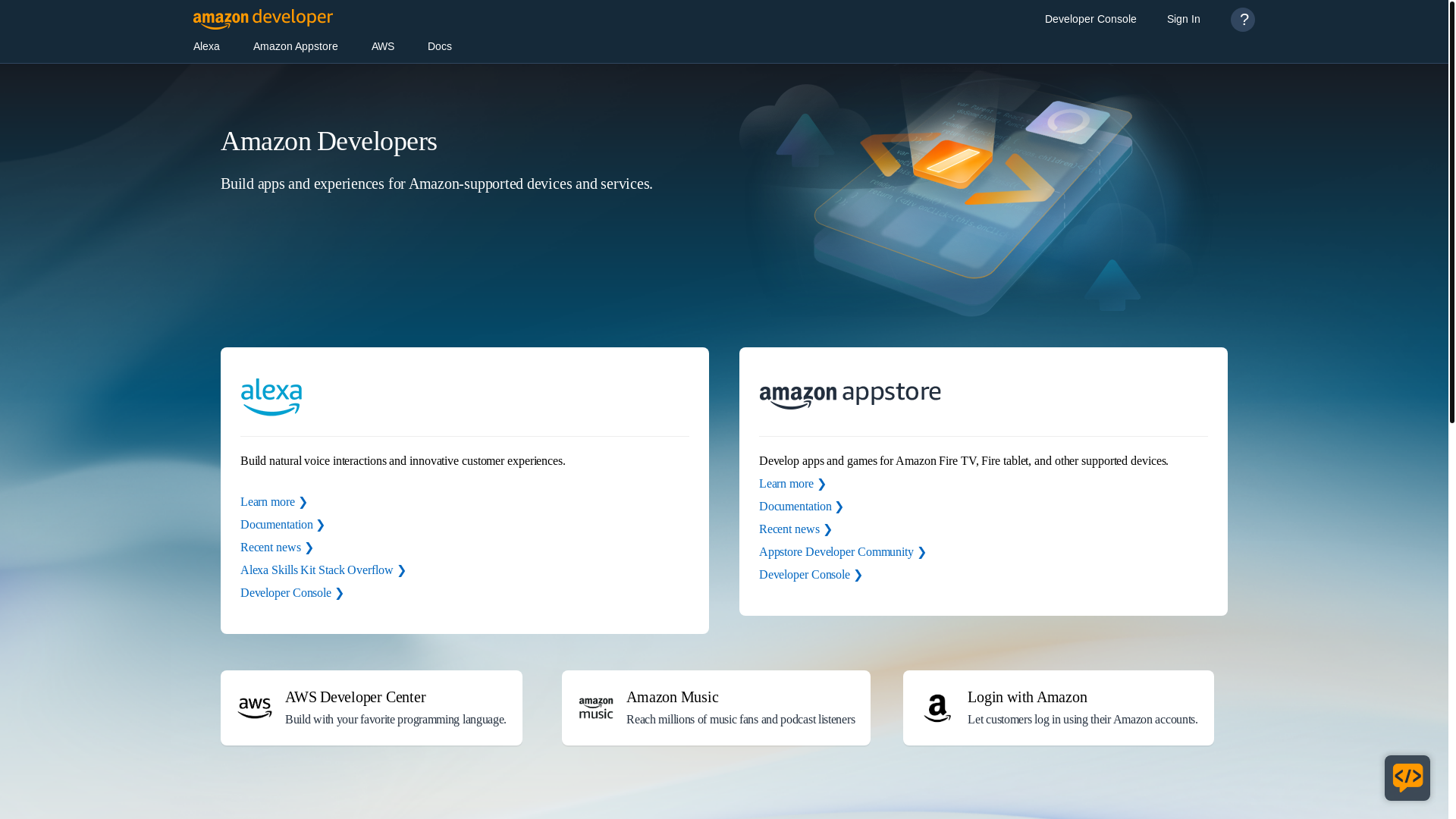The image size is (1456, 819).
Task: Click 'Build with your favorite programming language' text
Action: 395,720
